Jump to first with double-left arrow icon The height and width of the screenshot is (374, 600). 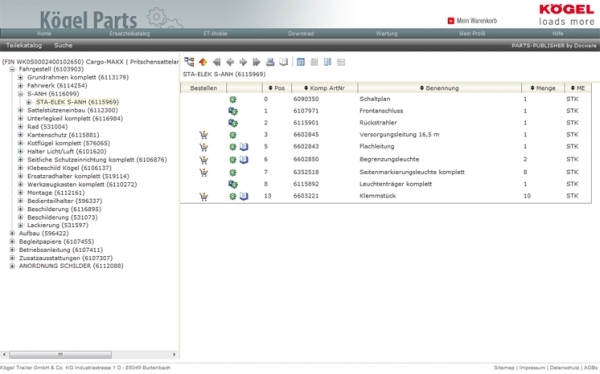pyautogui.click(x=217, y=62)
